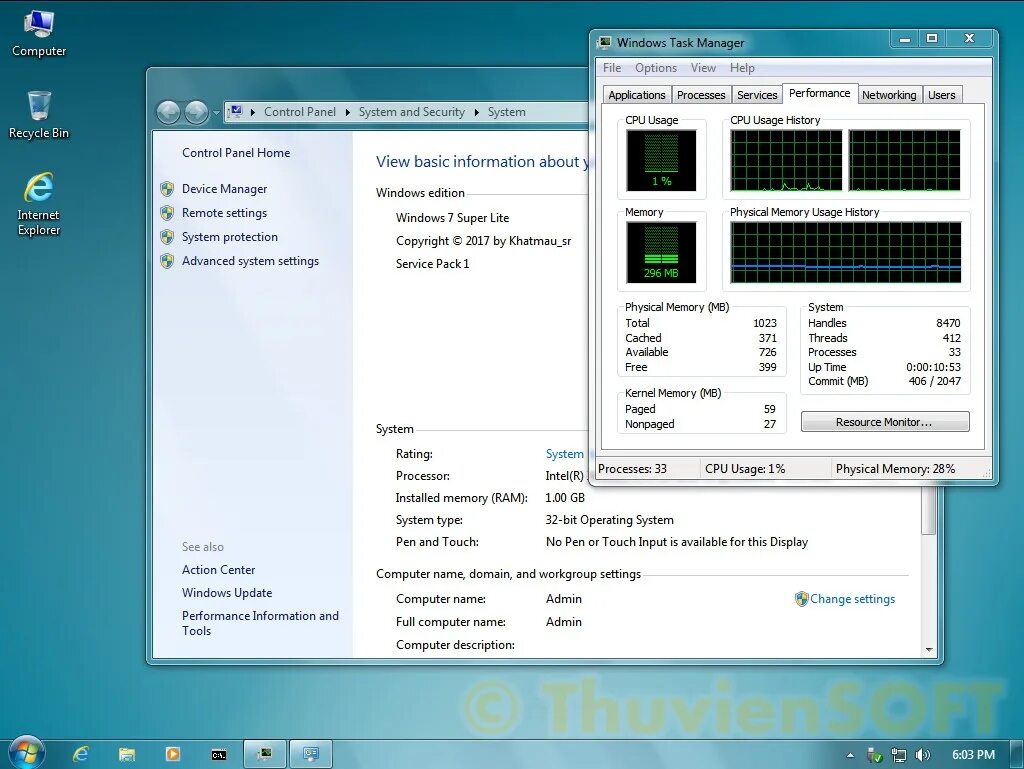Open the volume speaker tray icon
1024x769 pixels.
(x=922, y=755)
